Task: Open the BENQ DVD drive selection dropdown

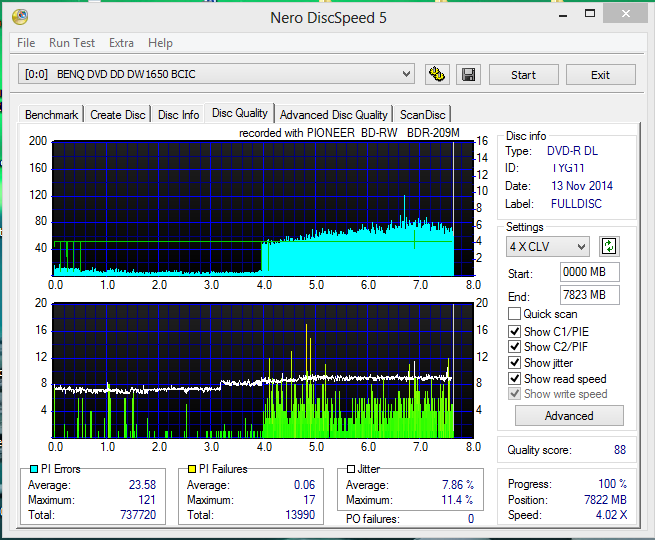Action: 216,74
